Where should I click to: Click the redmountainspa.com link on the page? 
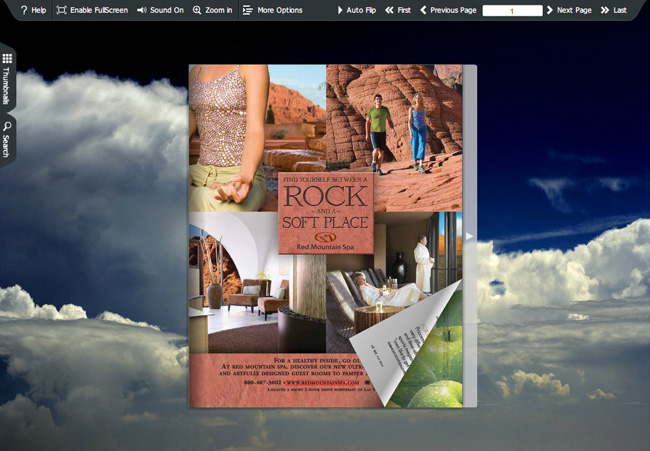[x=322, y=382]
